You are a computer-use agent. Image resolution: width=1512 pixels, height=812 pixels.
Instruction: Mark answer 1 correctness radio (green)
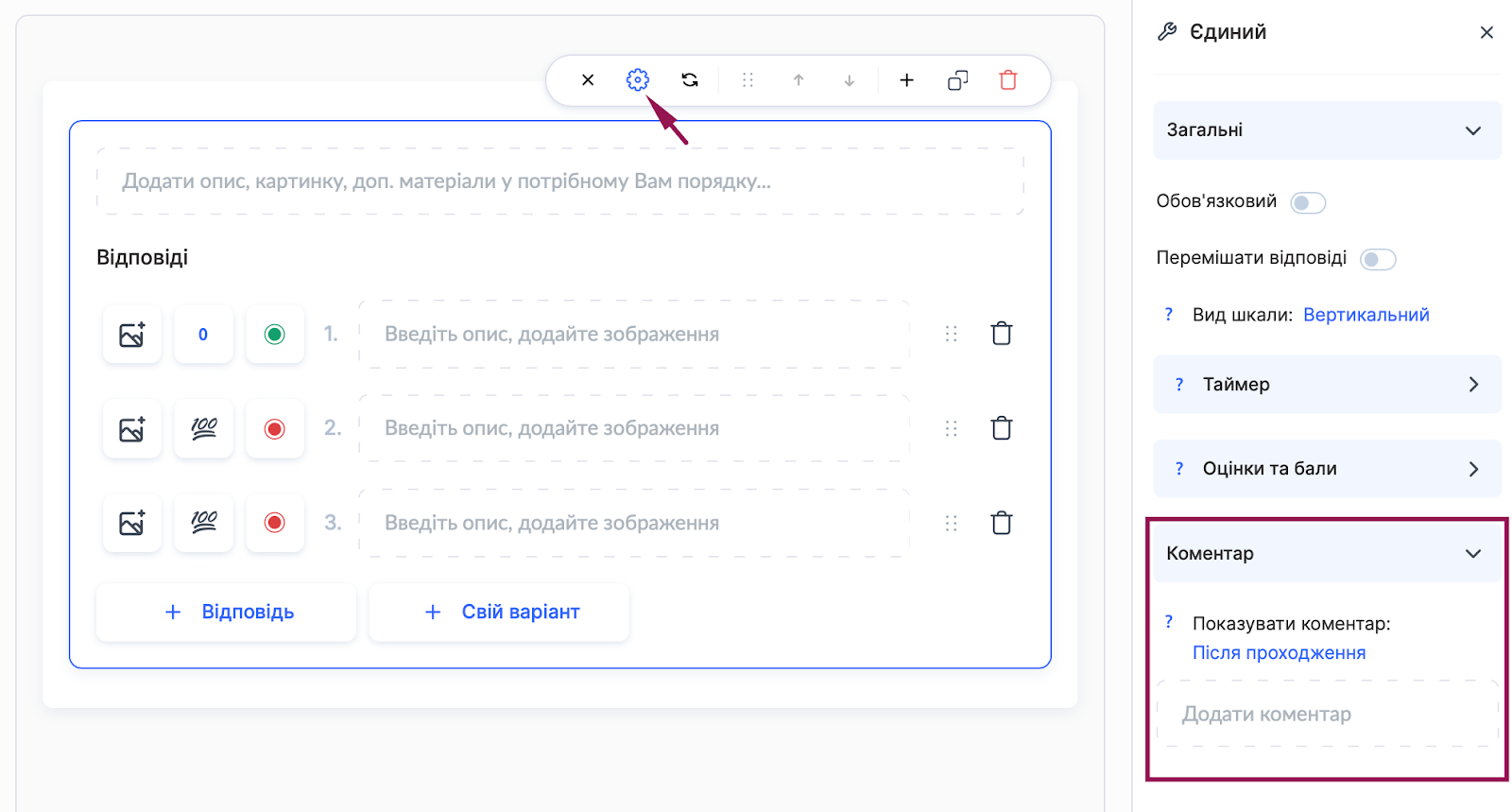click(275, 335)
